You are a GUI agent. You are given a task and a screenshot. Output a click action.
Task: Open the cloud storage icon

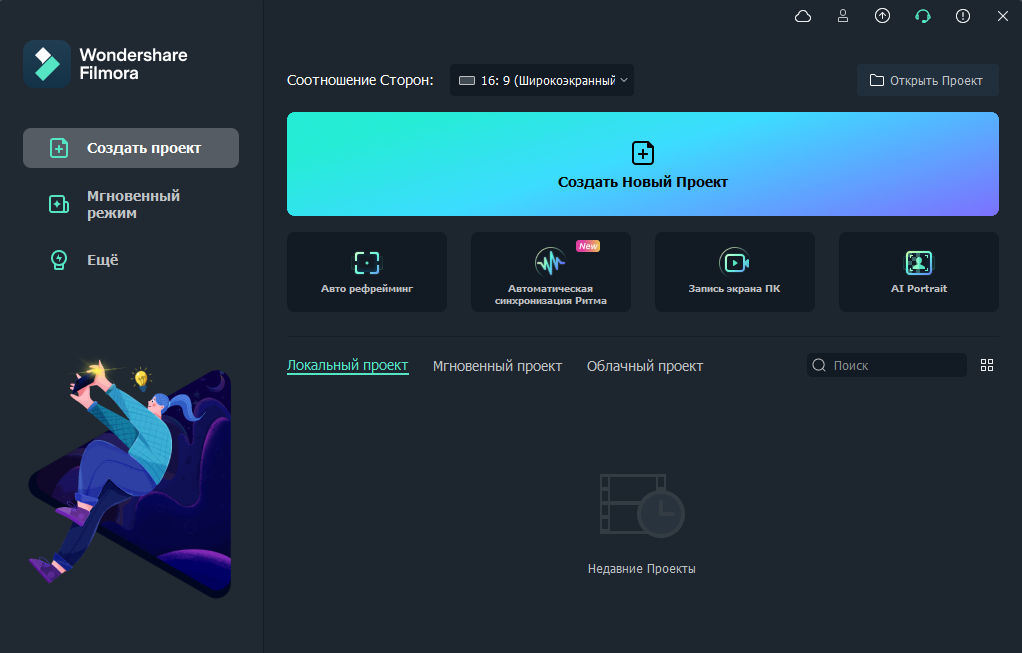[x=803, y=16]
